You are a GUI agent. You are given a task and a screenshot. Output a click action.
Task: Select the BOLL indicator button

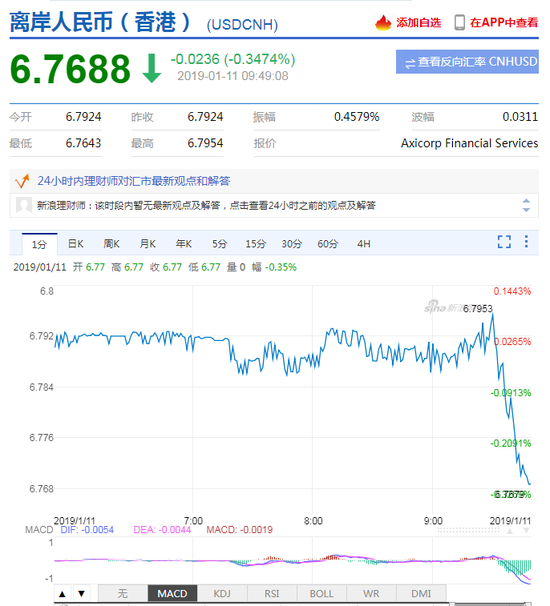click(322, 593)
